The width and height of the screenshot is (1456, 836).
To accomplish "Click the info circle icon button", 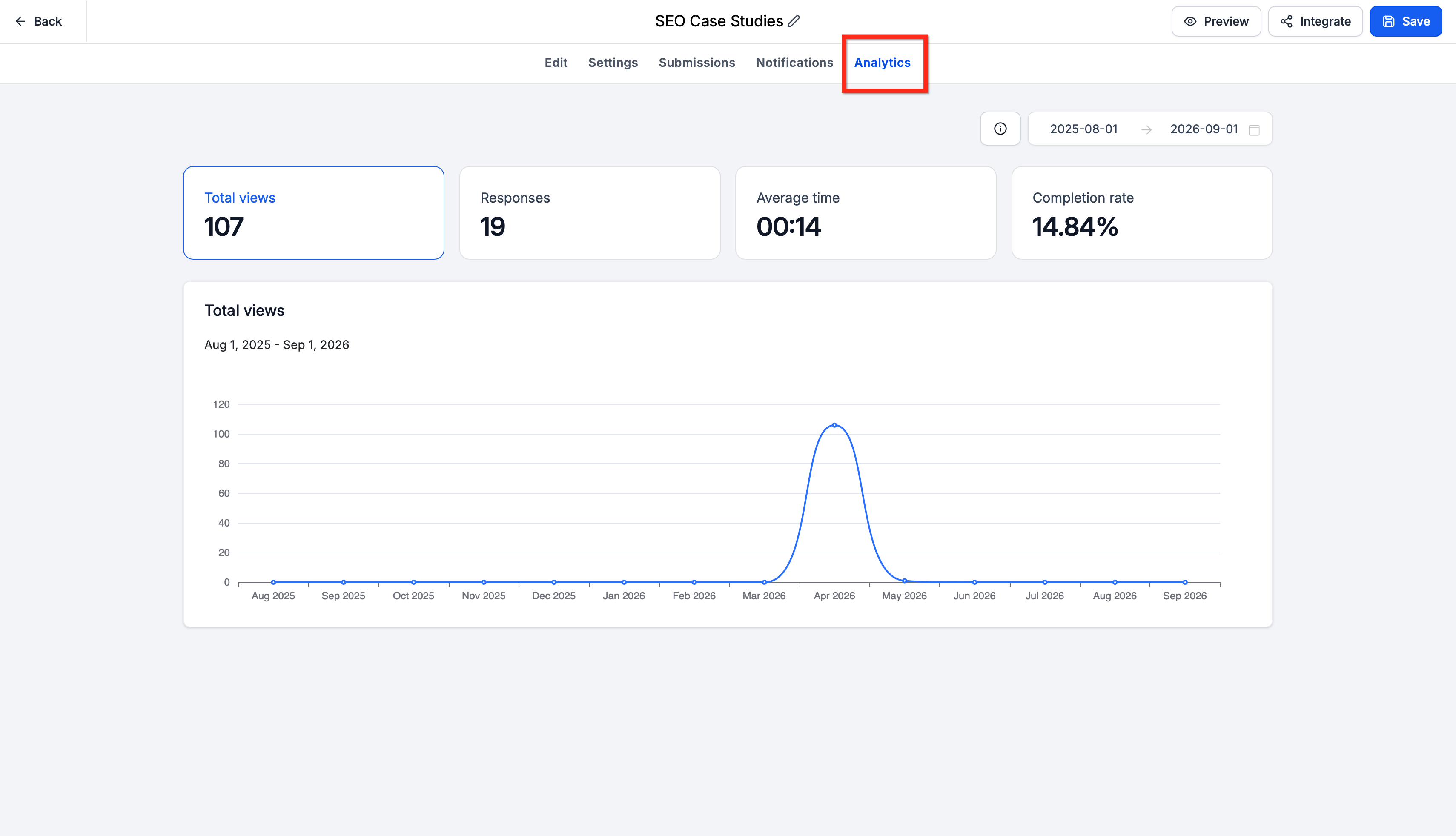I will [x=1000, y=129].
